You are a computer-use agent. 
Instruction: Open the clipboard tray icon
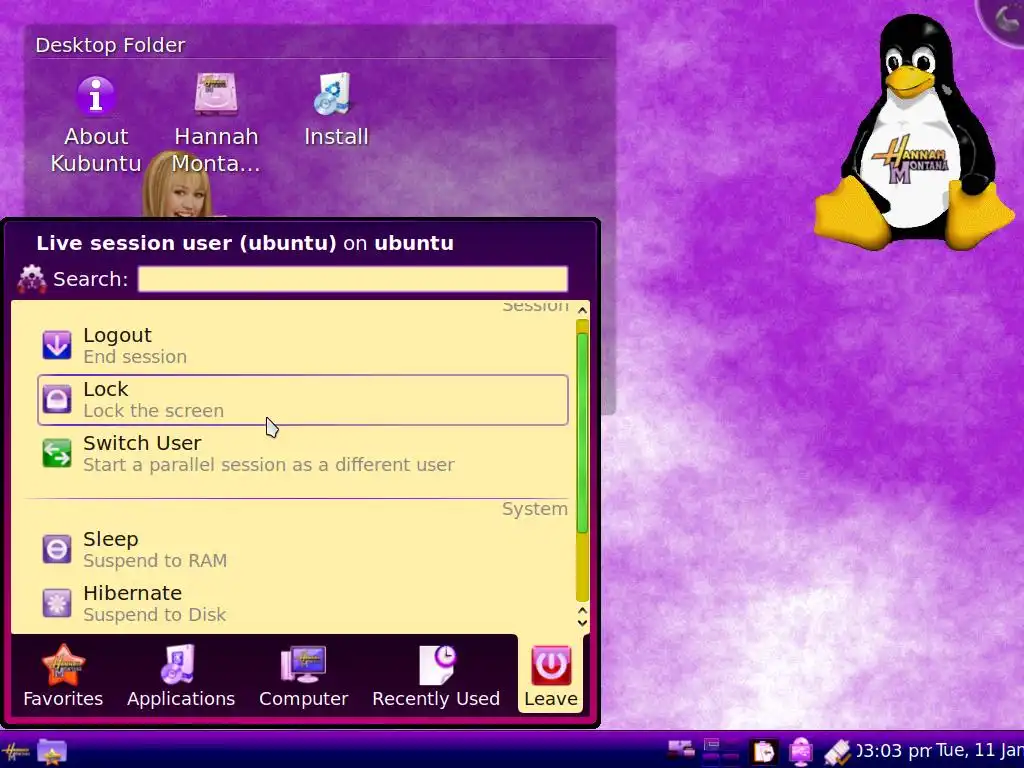click(x=763, y=752)
